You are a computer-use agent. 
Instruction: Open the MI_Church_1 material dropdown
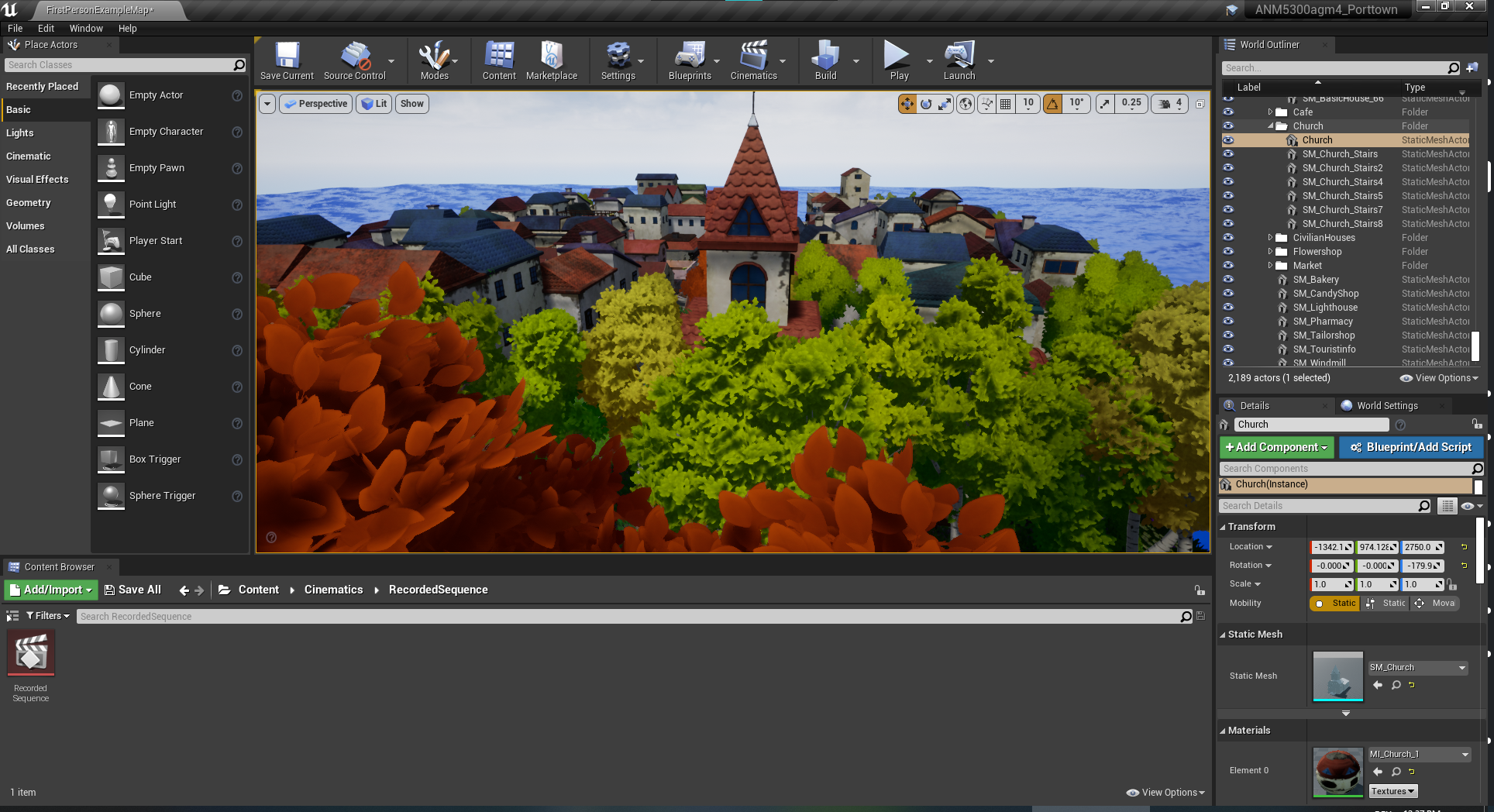1419,755
